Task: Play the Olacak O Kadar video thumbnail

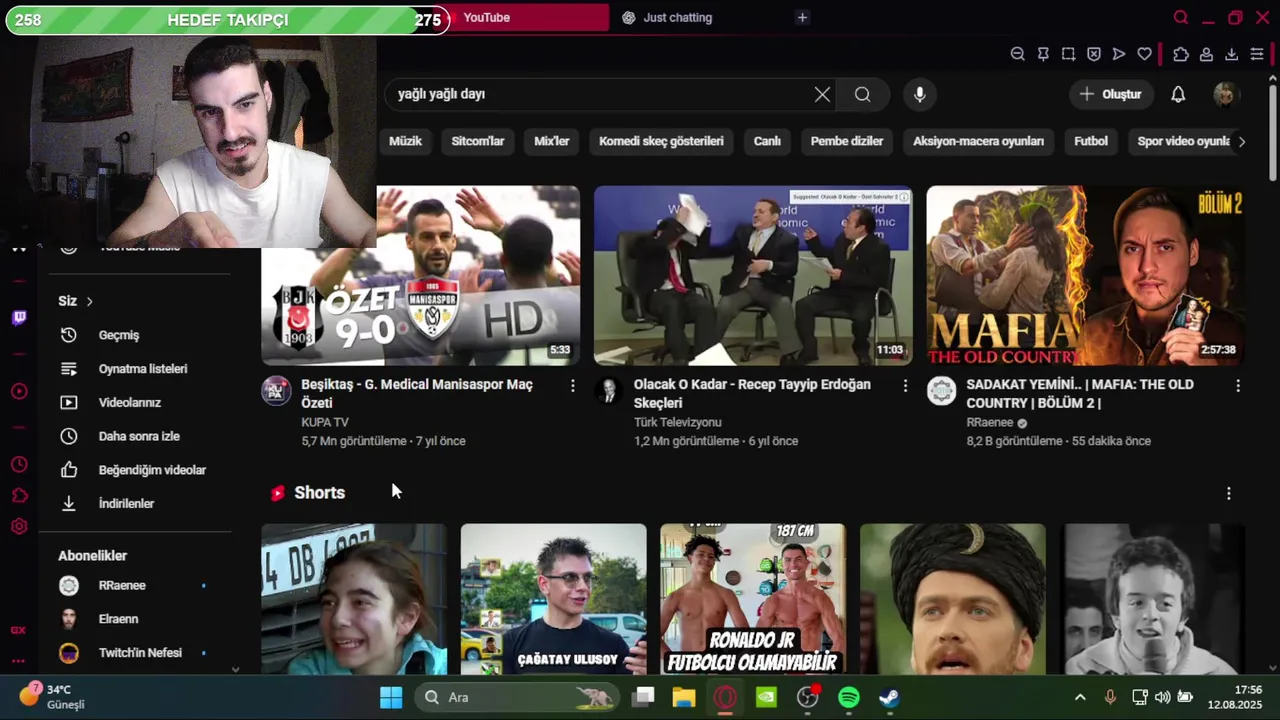Action: click(x=753, y=275)
